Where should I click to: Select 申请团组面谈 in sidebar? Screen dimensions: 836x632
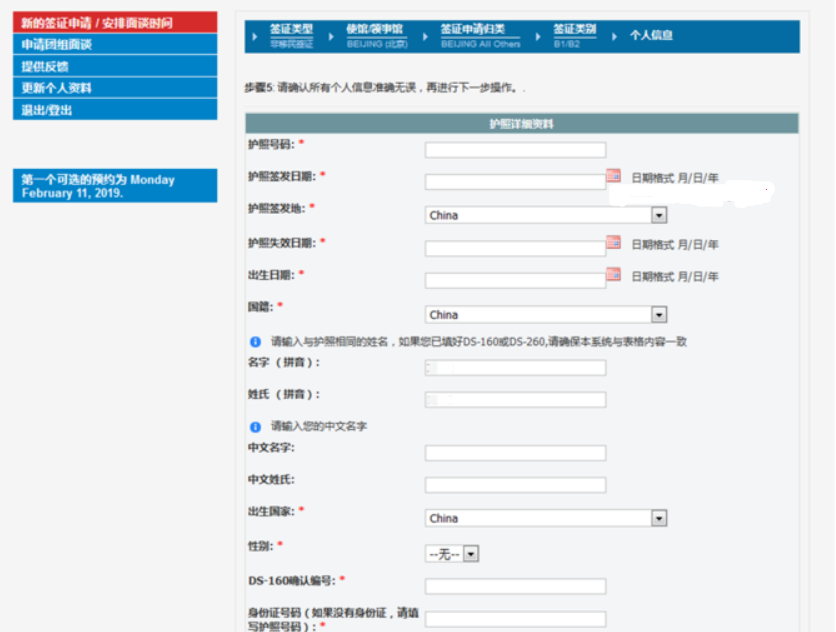(x=115, y=44)
